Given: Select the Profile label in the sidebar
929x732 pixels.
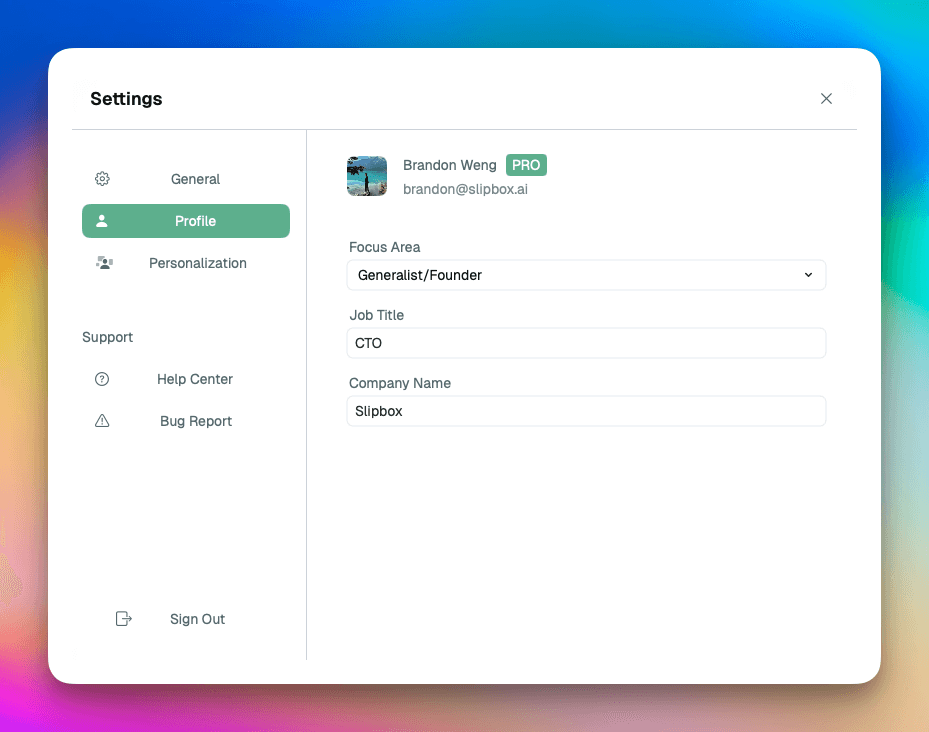Looking at the screenshot, I should (195, 221).
